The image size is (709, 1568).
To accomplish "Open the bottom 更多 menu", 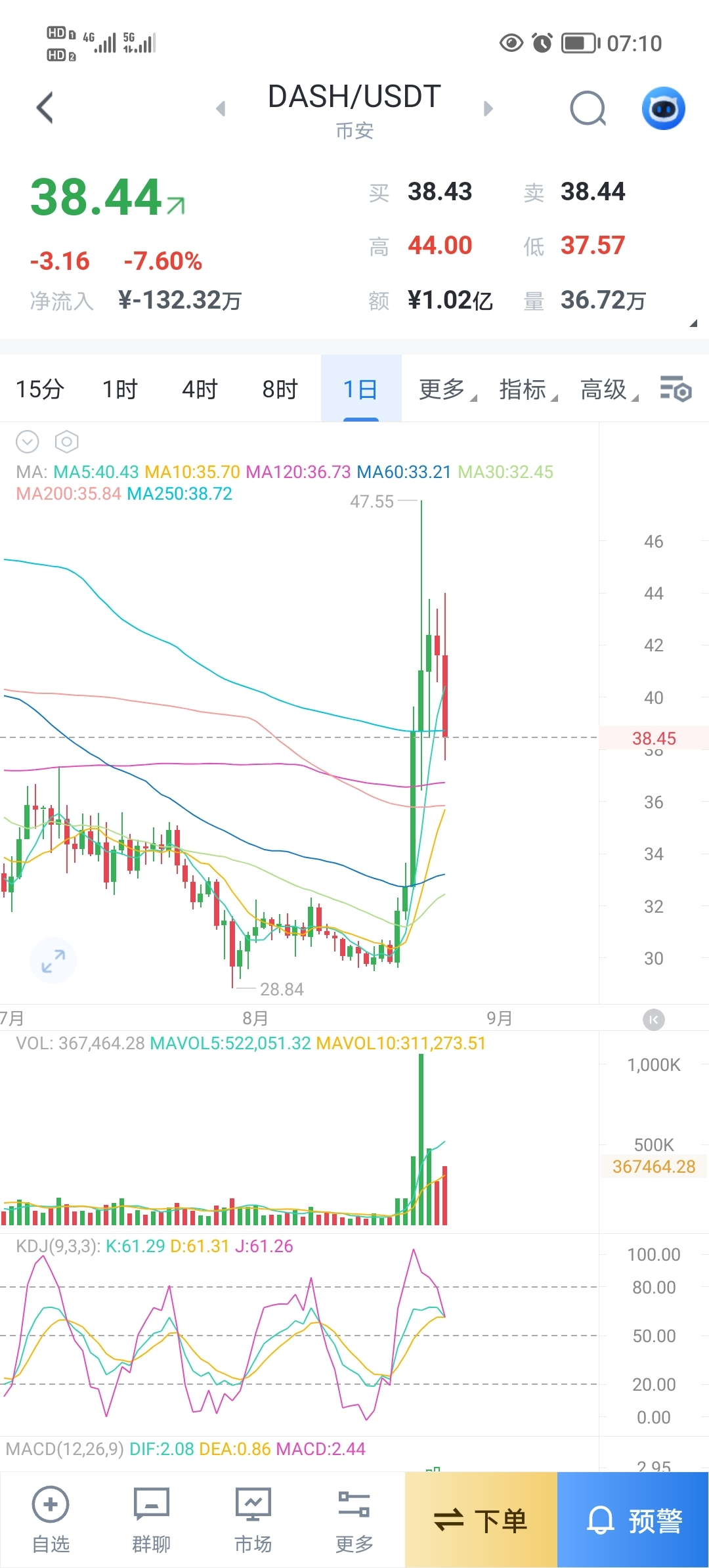I will [x=354, y=1520].
